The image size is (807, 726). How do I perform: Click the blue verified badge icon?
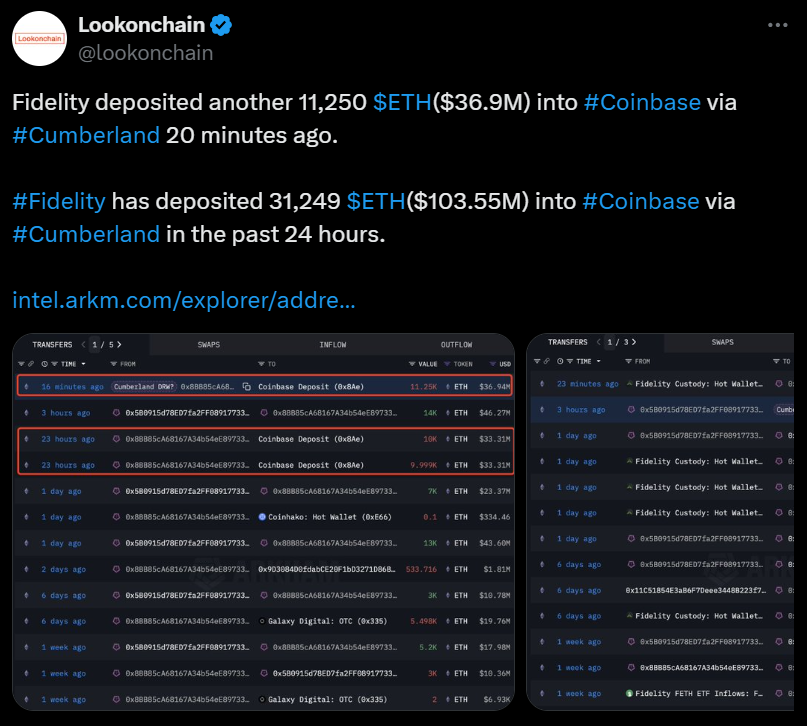(221, 25)
